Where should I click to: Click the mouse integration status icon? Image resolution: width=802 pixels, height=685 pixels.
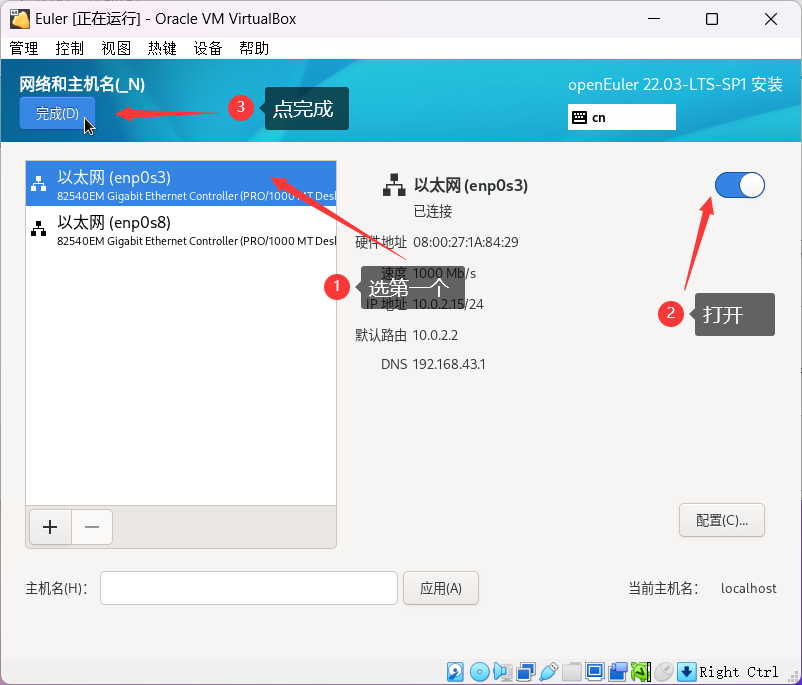click(x=664, y=672)
